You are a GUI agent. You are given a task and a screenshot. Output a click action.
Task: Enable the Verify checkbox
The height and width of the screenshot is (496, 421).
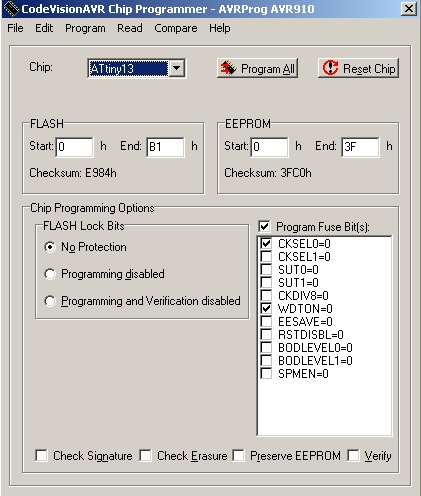[353, 455]
